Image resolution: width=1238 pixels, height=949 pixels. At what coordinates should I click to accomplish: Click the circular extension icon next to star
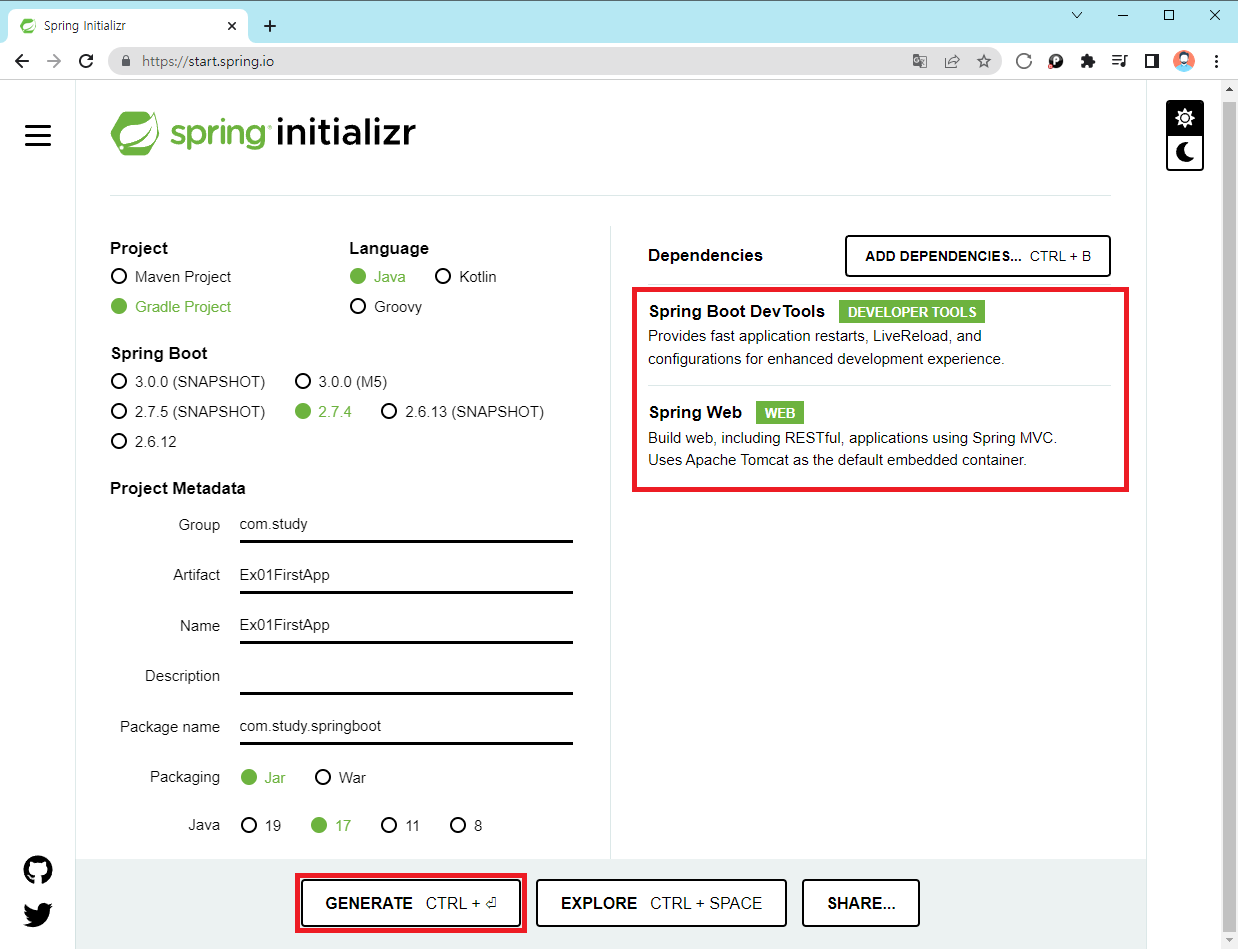click(1023, 61)
